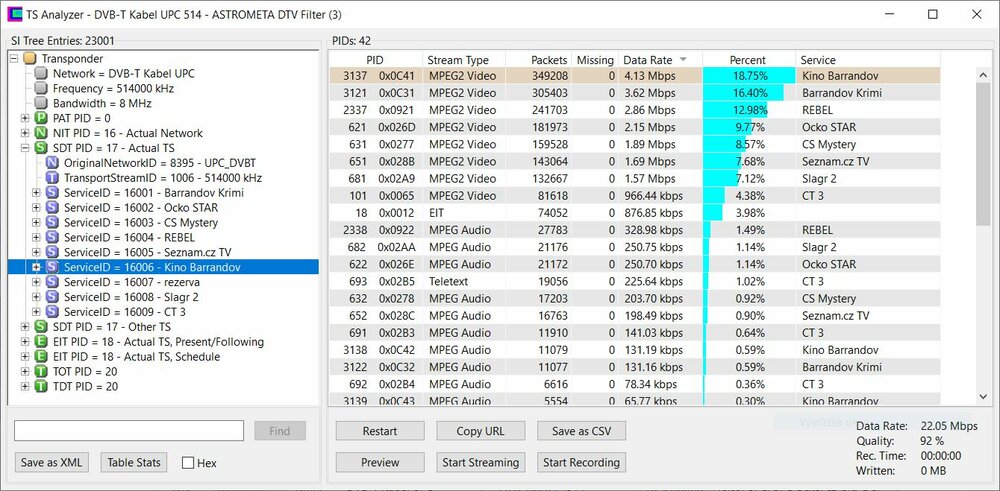Click the green E icon for EIT Schedule
1000x491 pixels.
41,357
